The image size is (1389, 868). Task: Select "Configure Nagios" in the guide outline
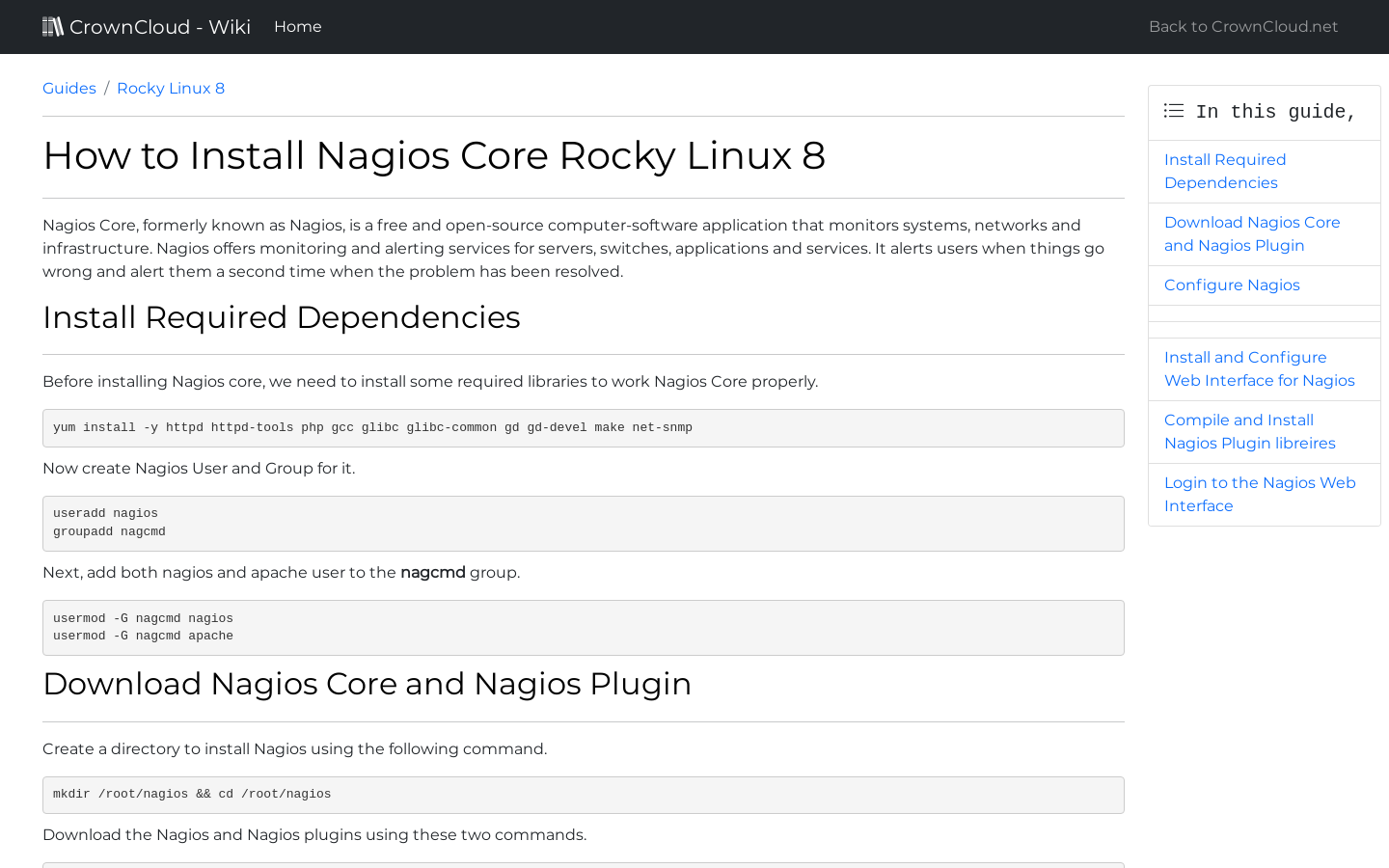(1232, 285)
